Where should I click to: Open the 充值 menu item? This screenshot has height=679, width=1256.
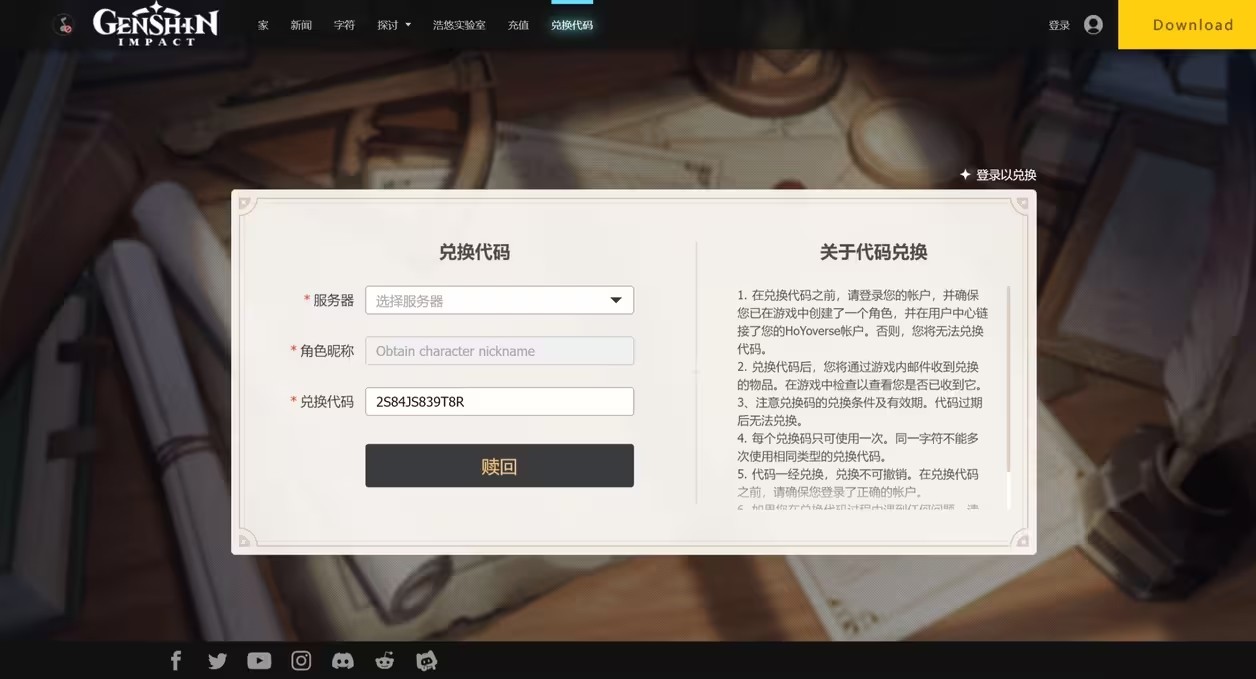click(x=518, y=24)
